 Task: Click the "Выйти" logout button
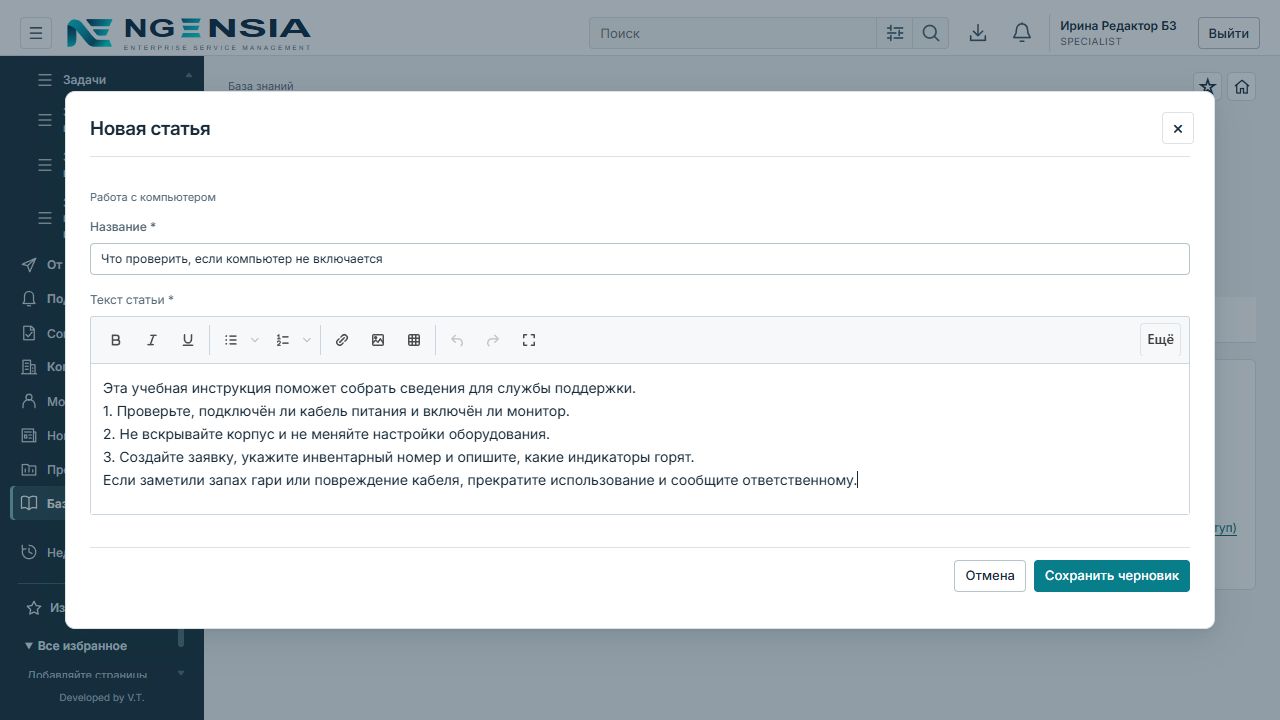coord(1229,33)
